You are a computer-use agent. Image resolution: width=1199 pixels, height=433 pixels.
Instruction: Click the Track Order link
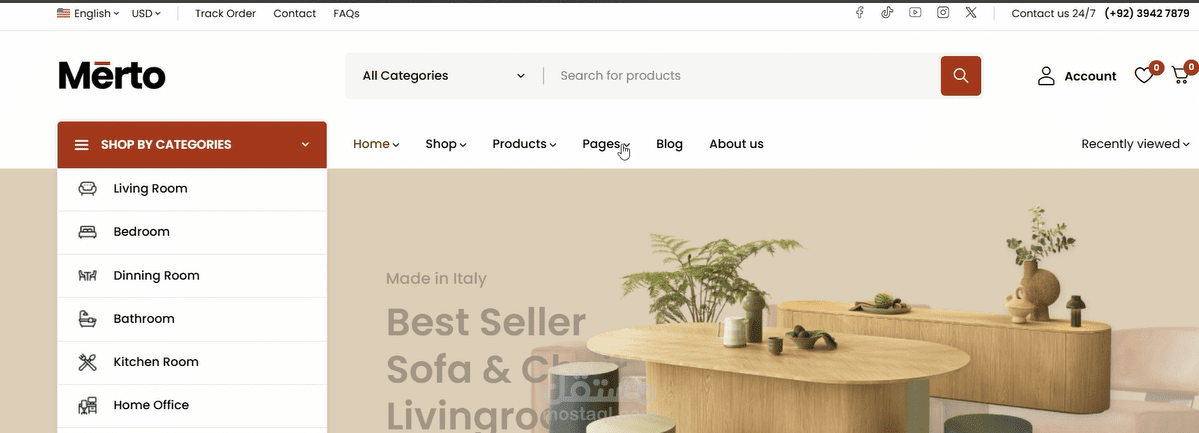(x=226, y=13)
